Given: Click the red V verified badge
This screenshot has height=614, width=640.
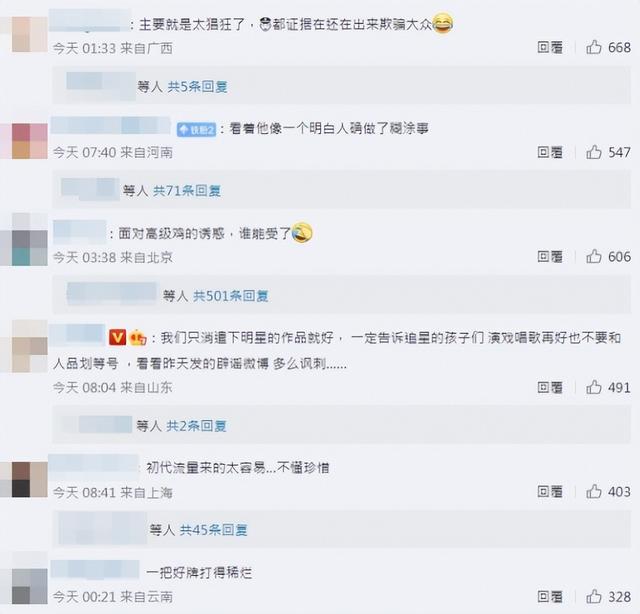Looking at the screenshot, I should 117,338.
